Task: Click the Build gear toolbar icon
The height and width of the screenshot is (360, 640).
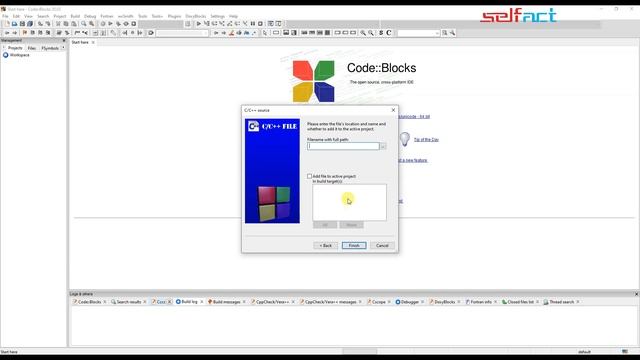Action: click(x=103, y=24)
